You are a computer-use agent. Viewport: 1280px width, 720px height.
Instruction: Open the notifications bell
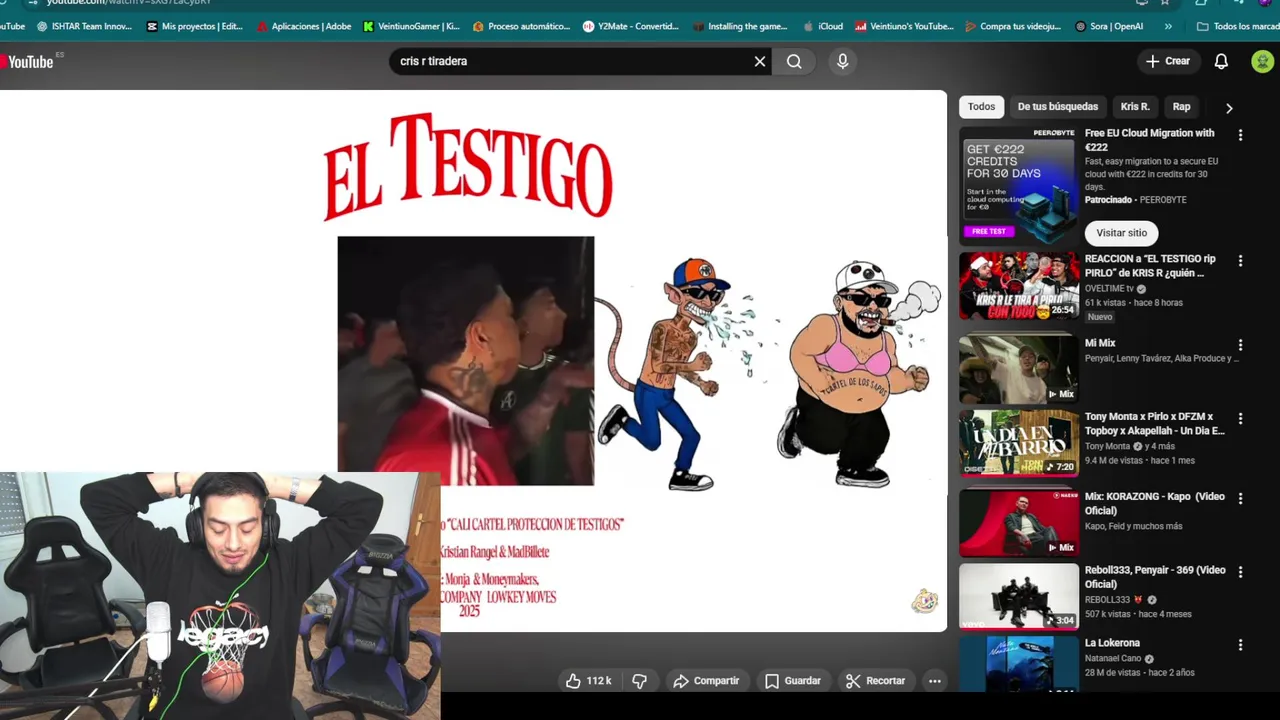[x=1221, y=62]
